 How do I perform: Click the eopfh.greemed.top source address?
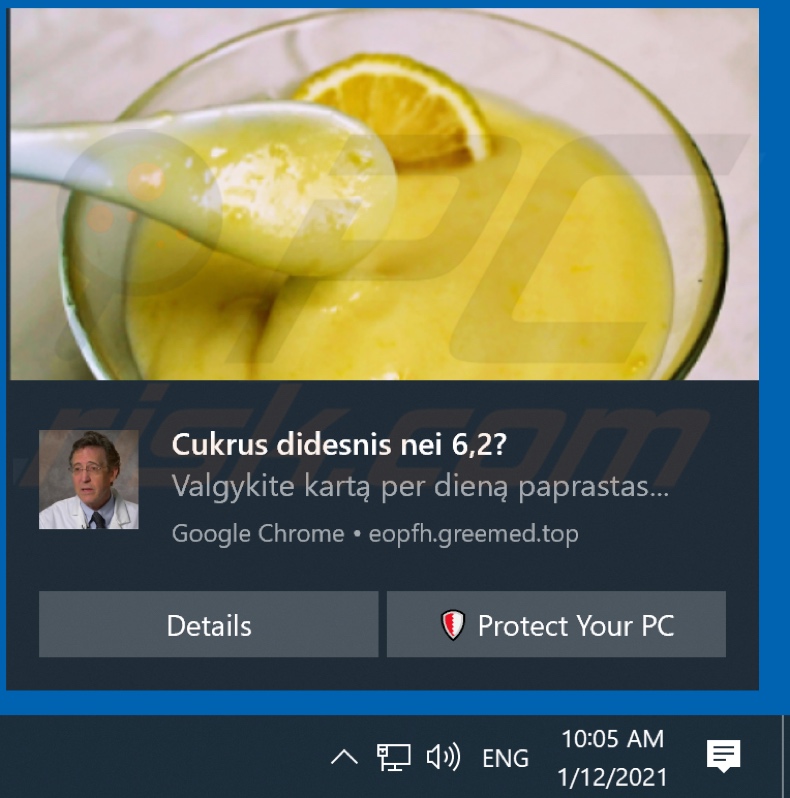tap(473, 534)
